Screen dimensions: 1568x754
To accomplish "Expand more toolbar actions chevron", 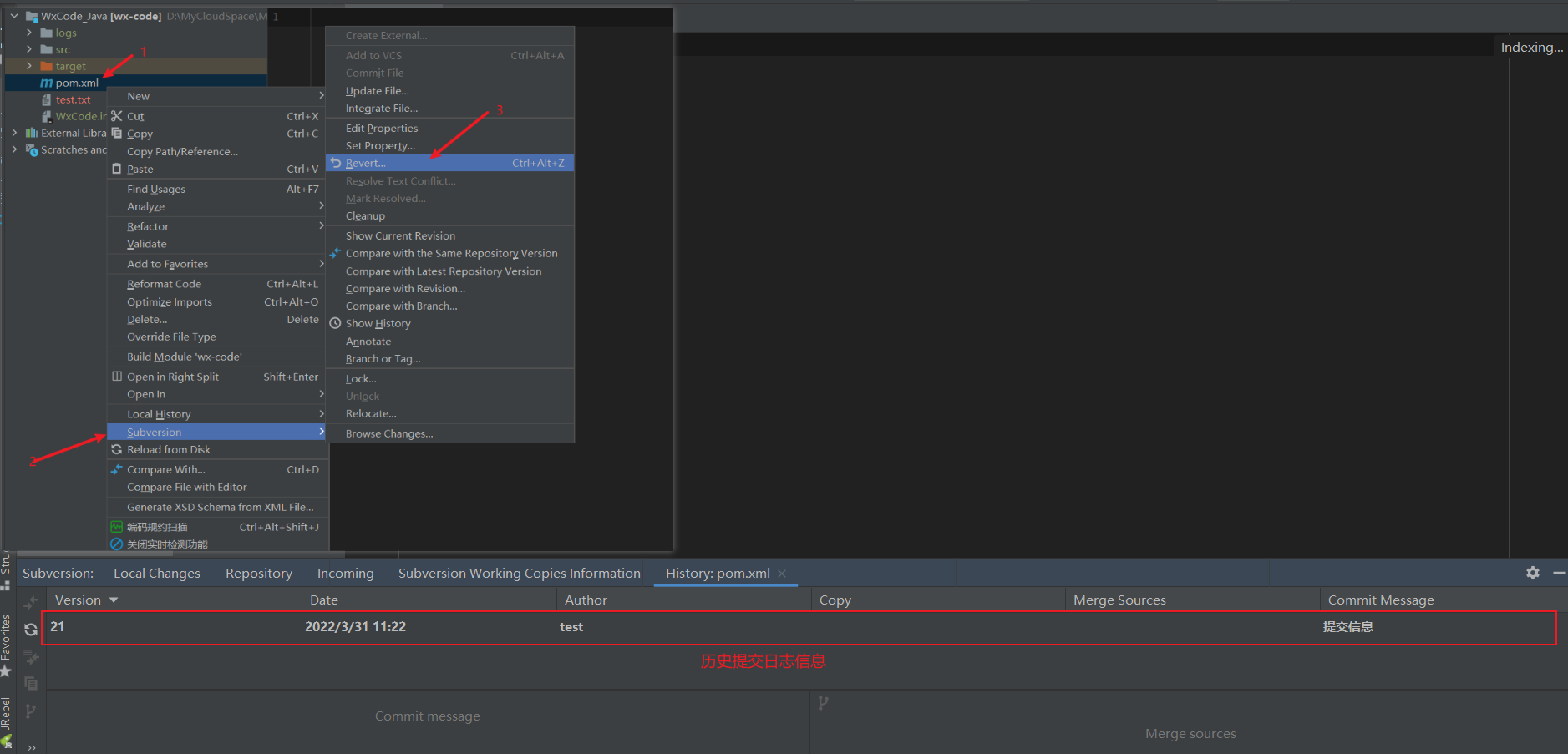I will 31,747.
